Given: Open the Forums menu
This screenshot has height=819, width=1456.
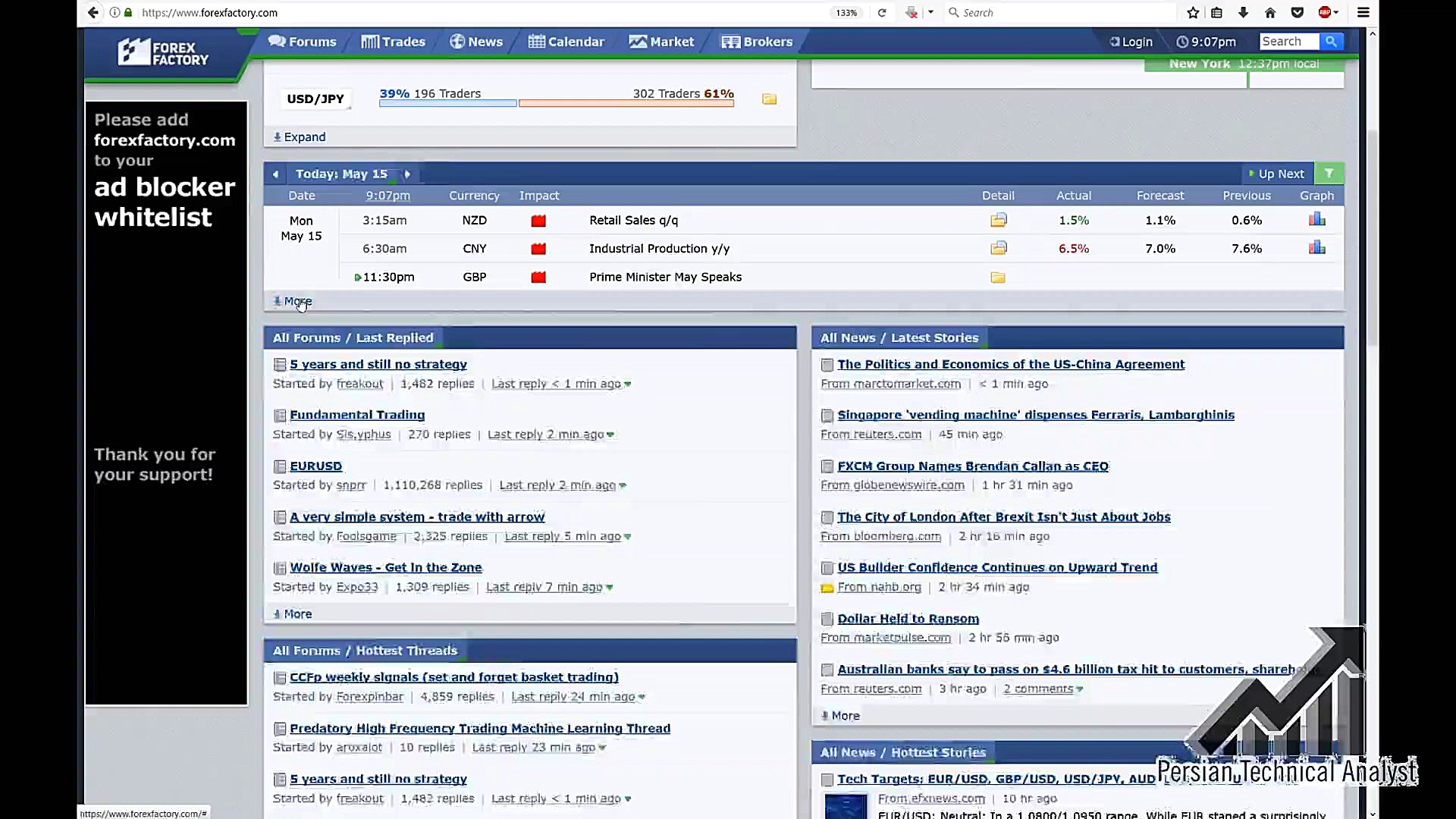Looking at the screenshot, I should [302, 42].
